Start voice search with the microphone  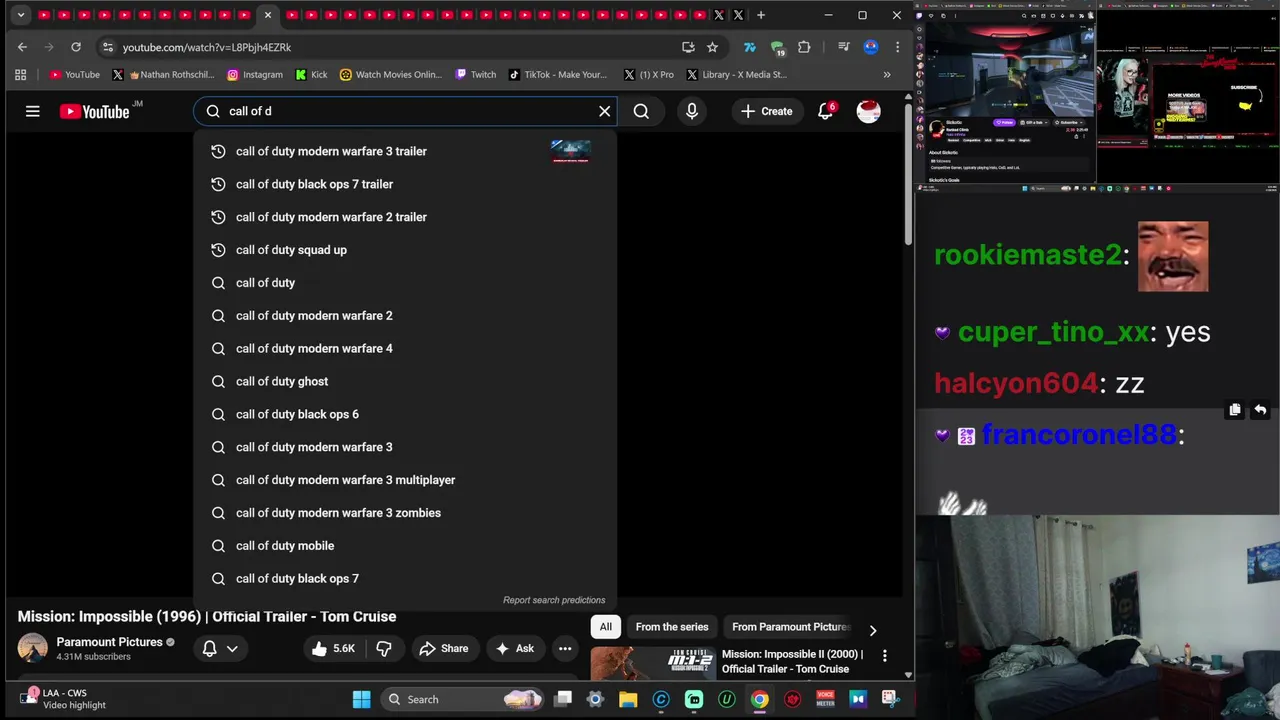692,111
